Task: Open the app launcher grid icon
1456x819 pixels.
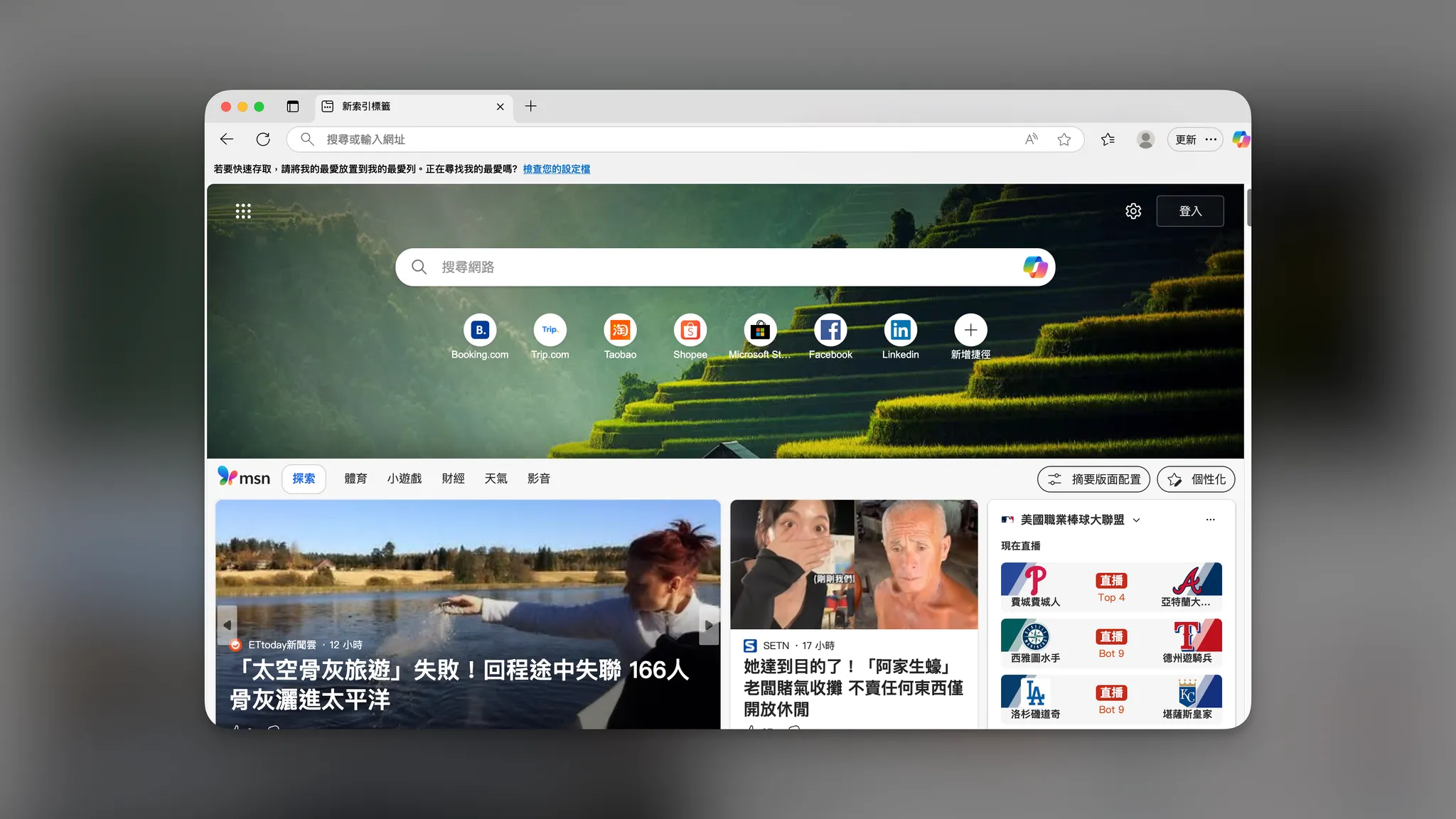Action: (x=243, y=210)
